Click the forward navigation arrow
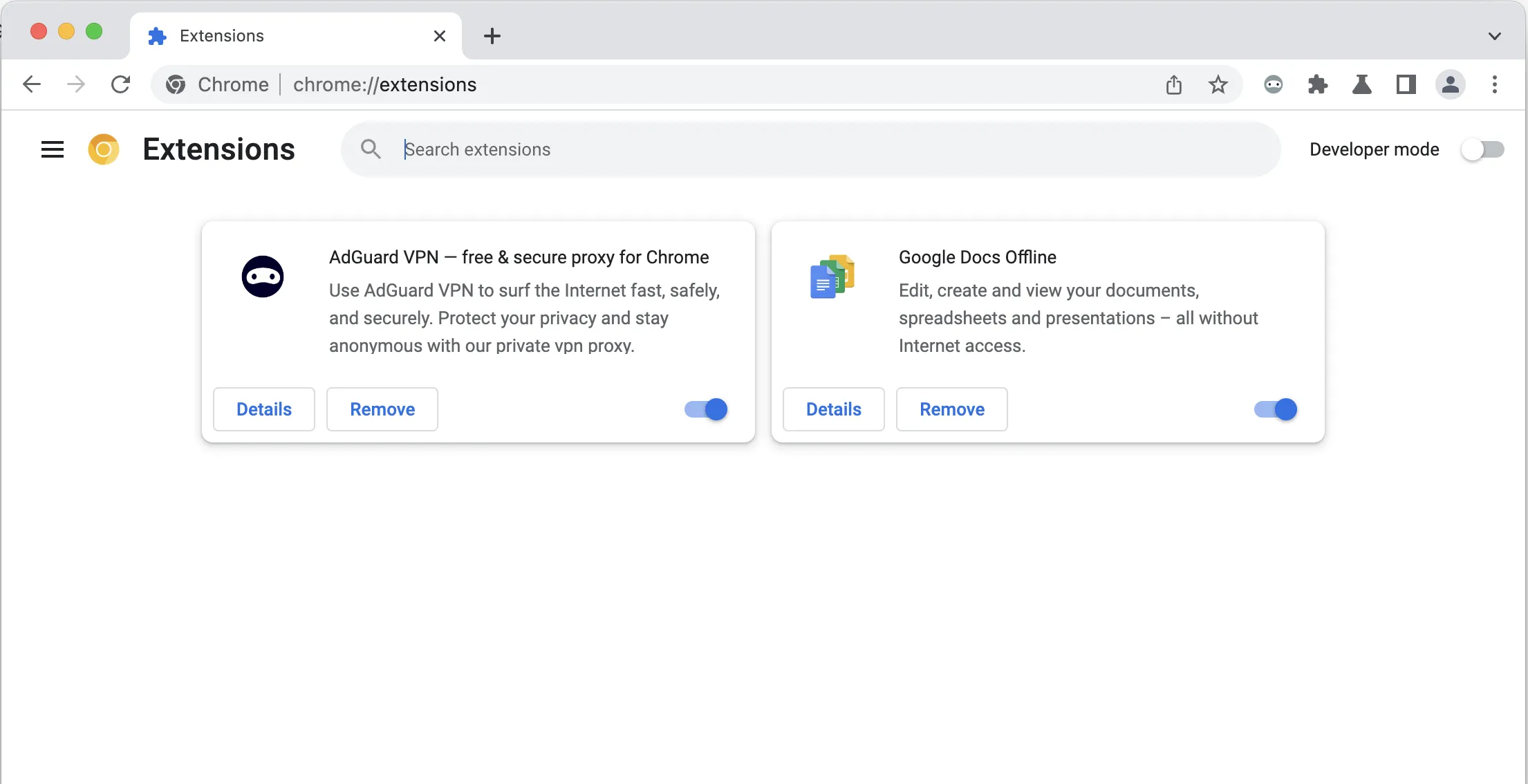 click(76, 84)
